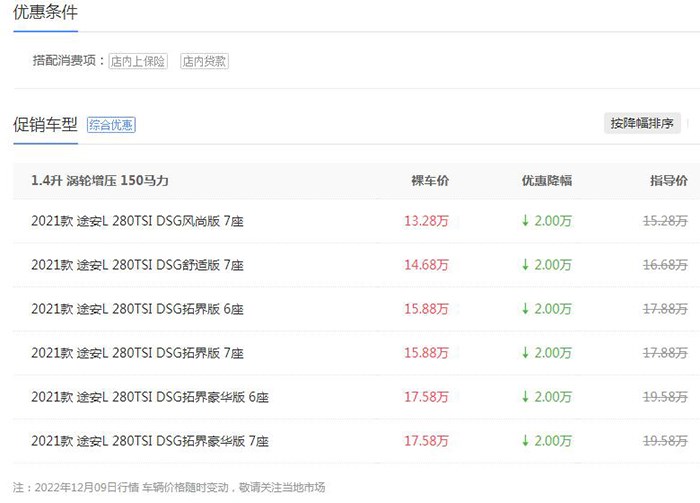The width and height of the screenshot is (700, 503).
Task: Open 2021款 途安L 280TSI DSG拓界版 7座
Action: 138,353
